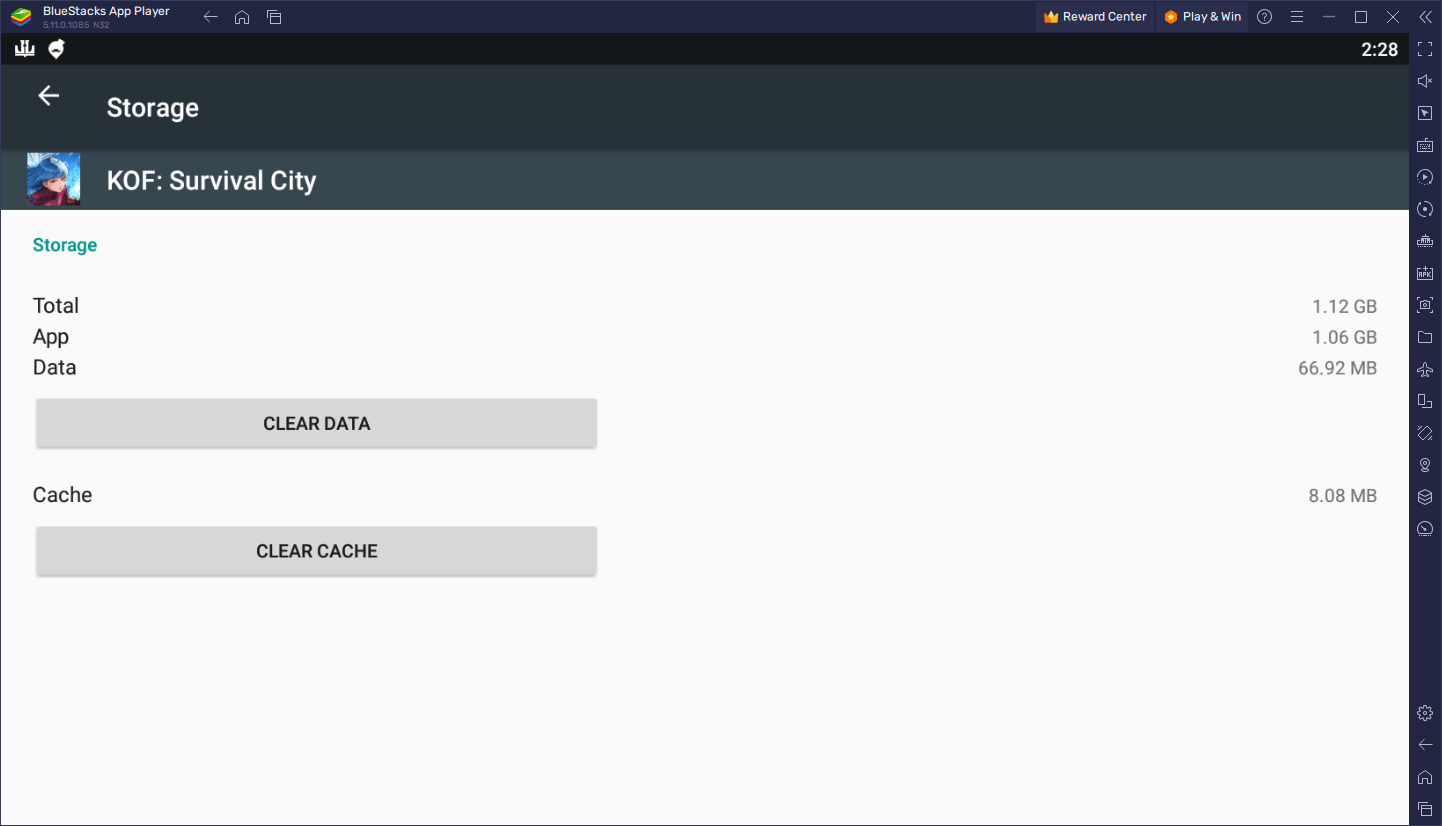Image resolution: width=1442 pixels, height=826 pixels.
Task: Click the sidebar Android back arrow
Action: click(x=1425, y=745)
